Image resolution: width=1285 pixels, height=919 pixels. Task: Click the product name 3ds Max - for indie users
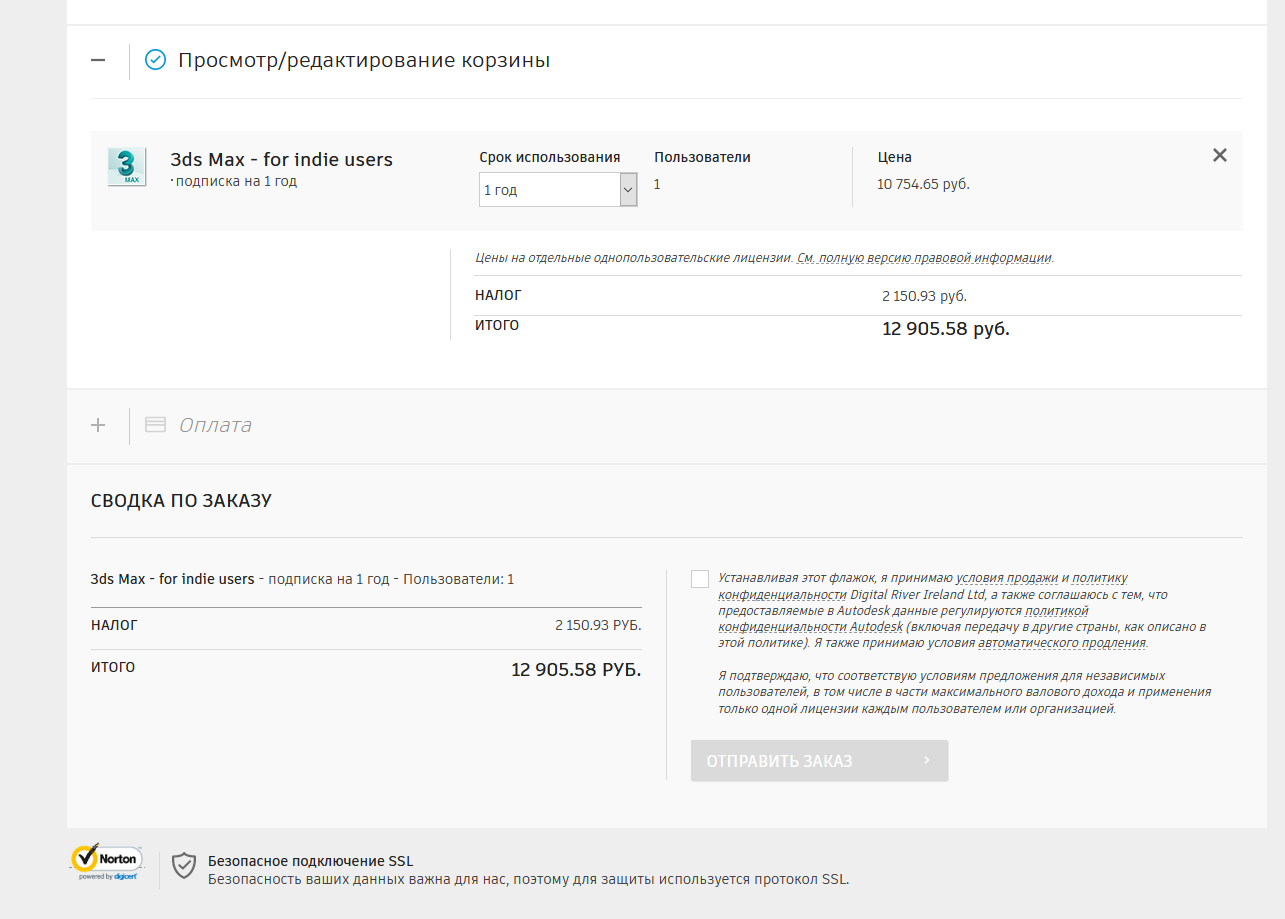coord(282,160)
